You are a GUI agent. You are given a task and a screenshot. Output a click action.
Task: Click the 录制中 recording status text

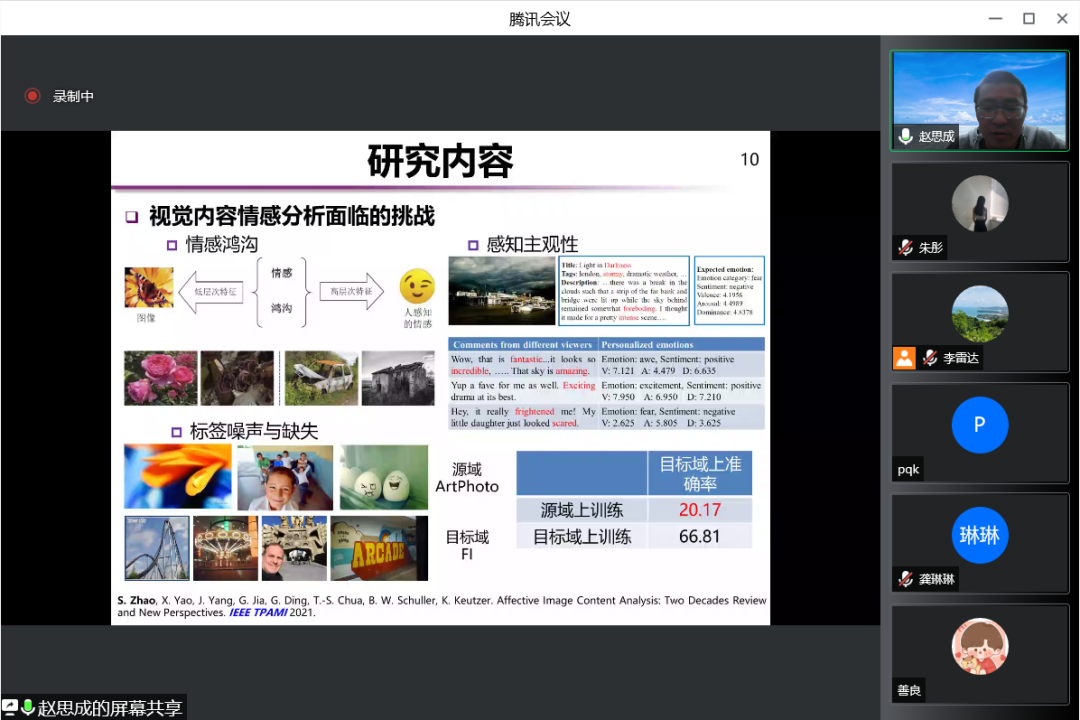pyautogui.click(x=73, y=96)
